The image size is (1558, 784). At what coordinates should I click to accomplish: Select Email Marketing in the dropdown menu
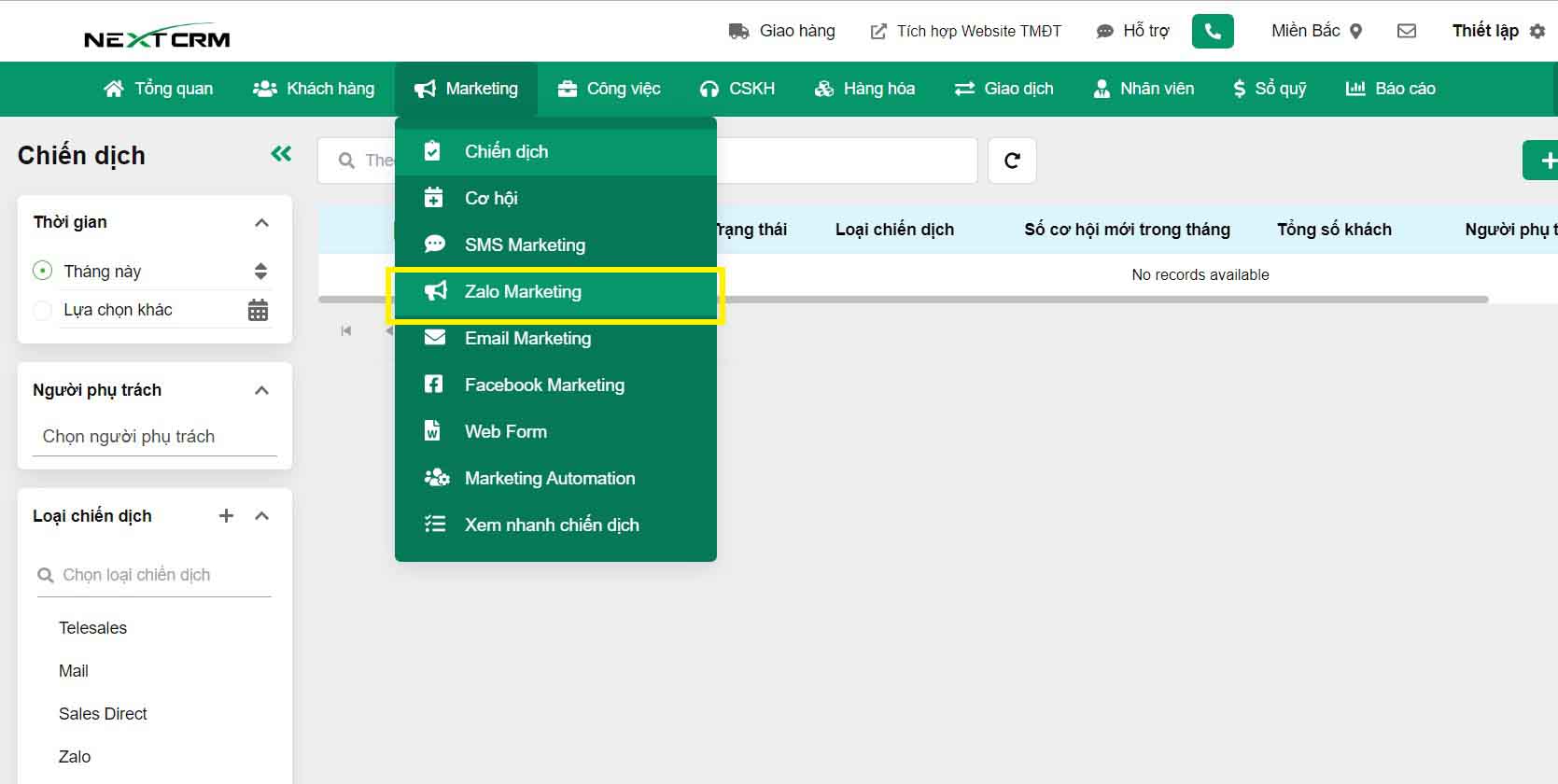(527, 339)
